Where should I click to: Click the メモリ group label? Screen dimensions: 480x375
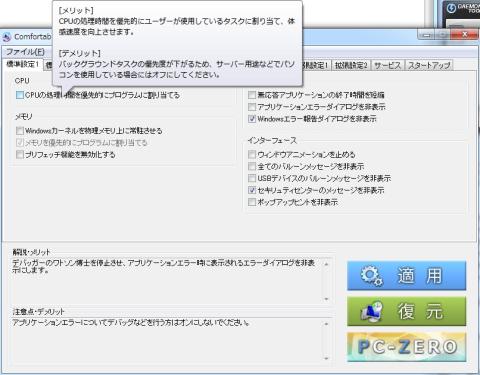(x=24, y=117)
